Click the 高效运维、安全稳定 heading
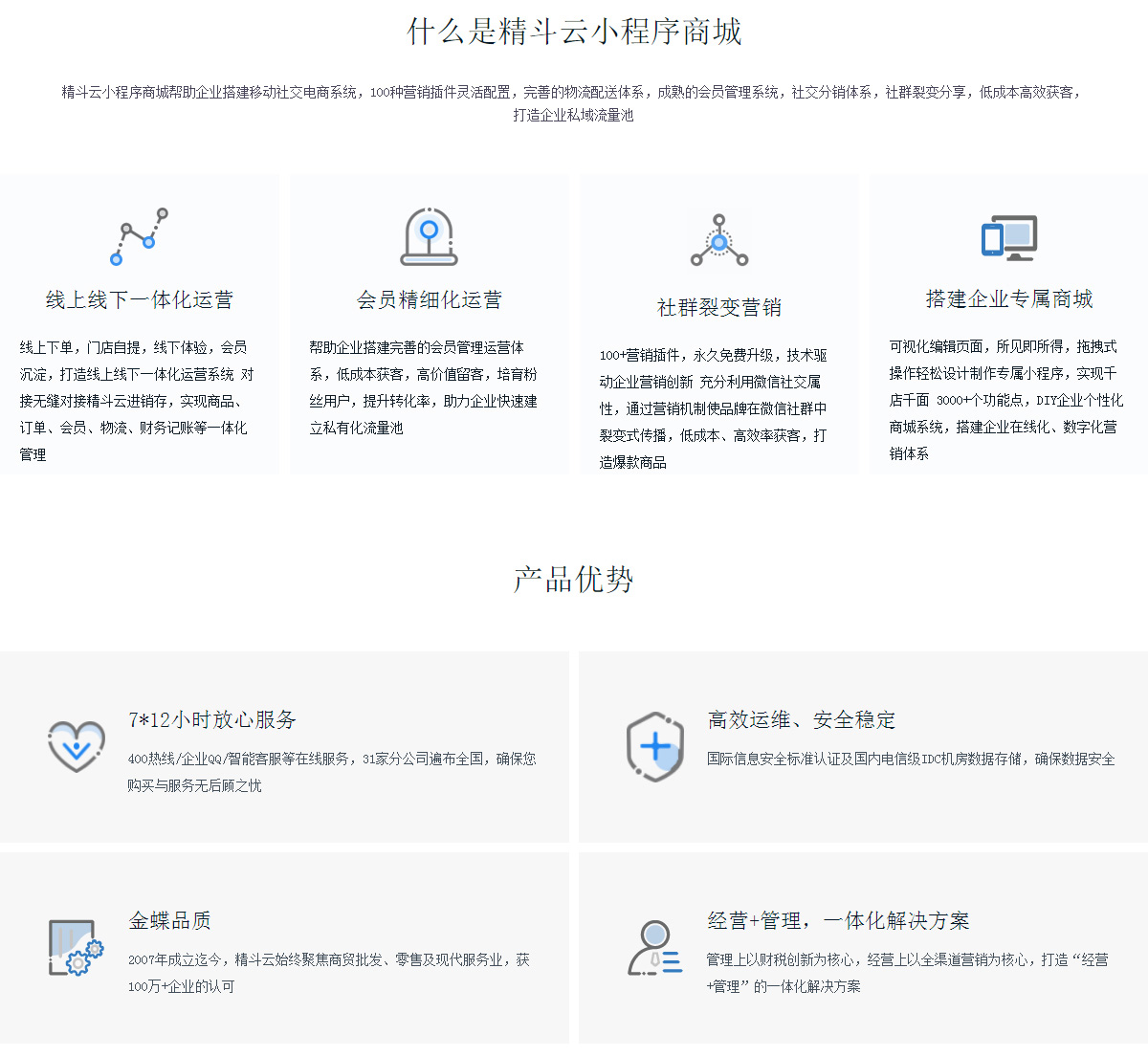The height and width of the screenshot is (1057, 1148). [x=802, y=719]
